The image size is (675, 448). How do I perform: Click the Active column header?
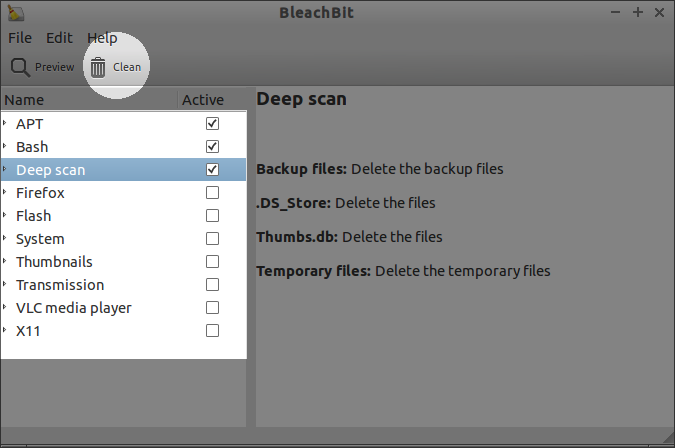tap(203, 100)
